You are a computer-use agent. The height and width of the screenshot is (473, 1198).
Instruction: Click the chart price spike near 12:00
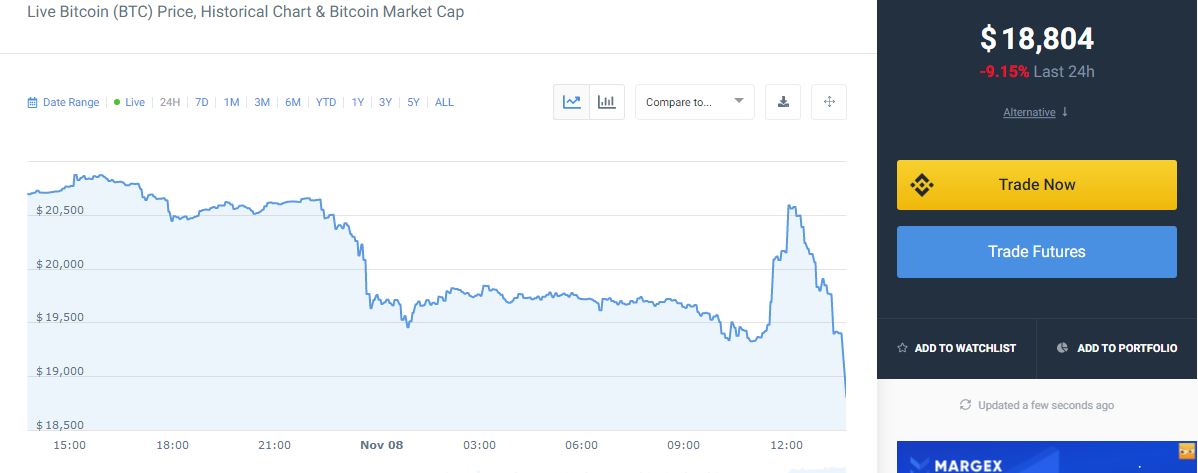point(791,208)
